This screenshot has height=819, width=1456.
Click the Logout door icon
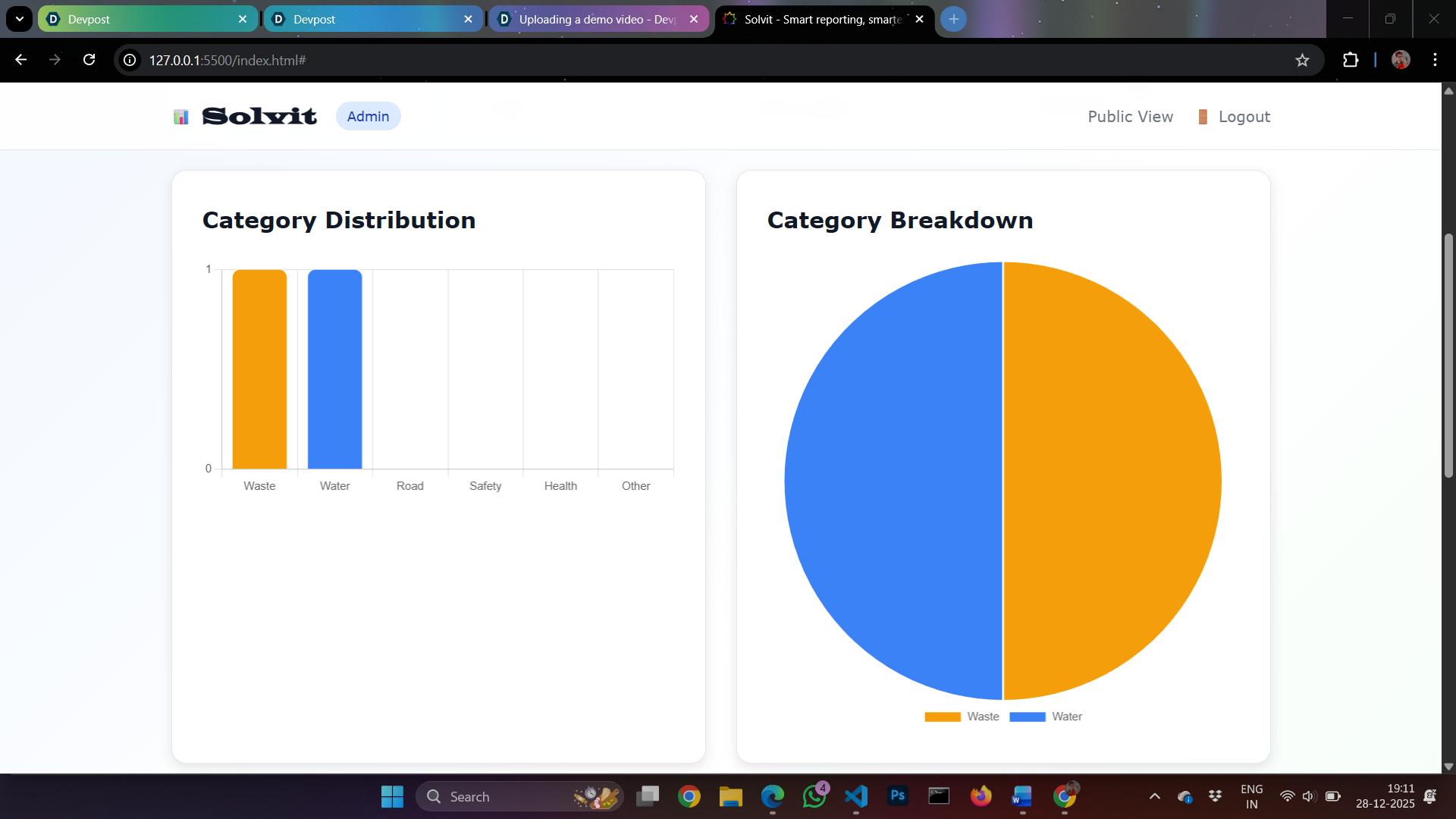click(x=1203, y=117)
